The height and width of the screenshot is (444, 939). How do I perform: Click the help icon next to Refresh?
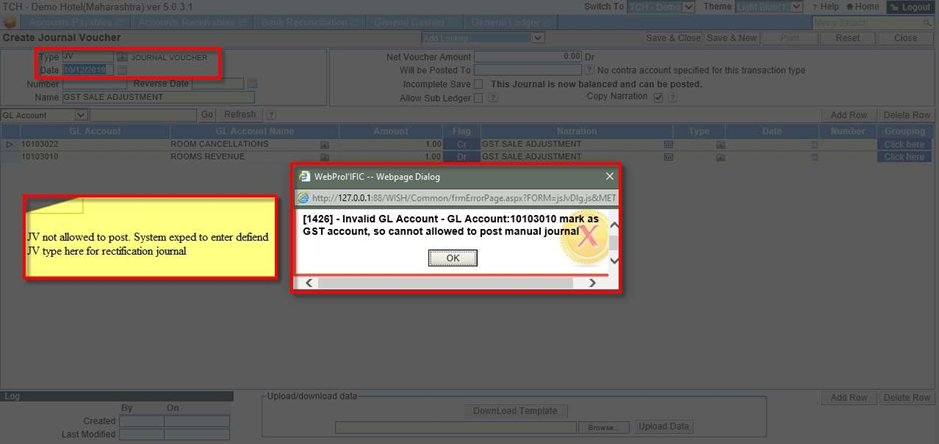pos(271,114)
